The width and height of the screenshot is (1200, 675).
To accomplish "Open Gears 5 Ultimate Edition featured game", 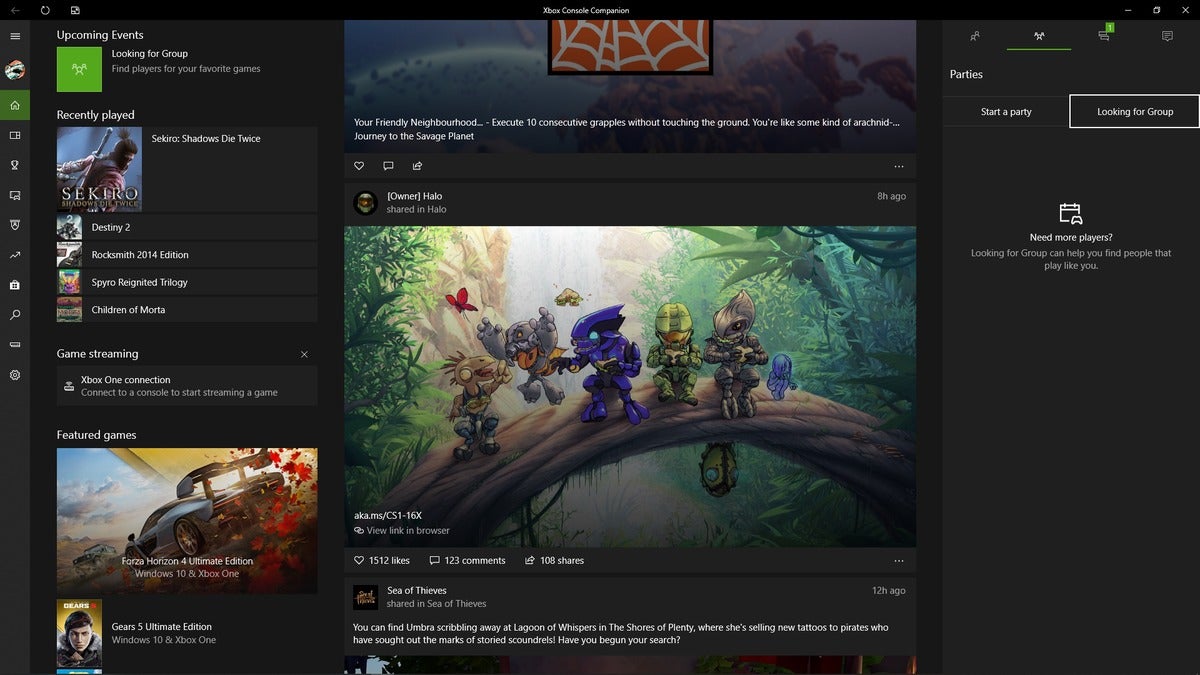I will [187, 634].
